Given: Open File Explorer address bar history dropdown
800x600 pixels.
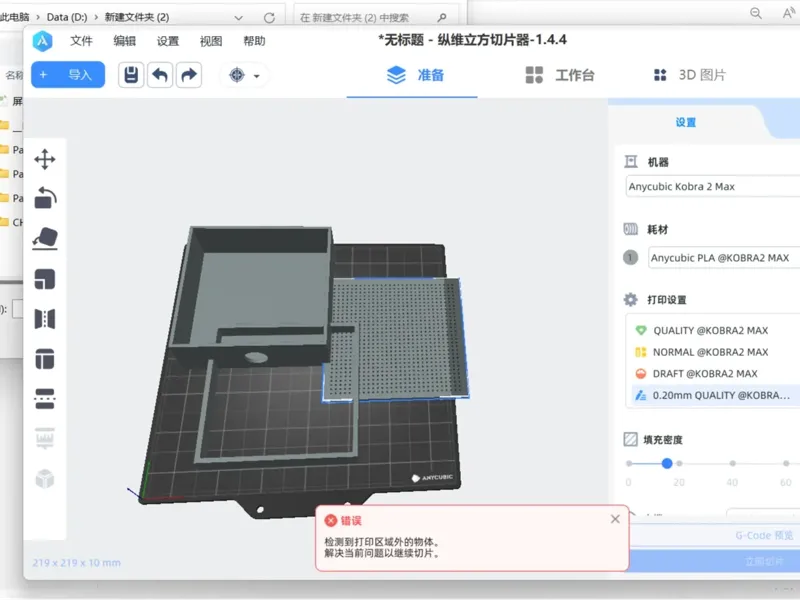Looking at the screenshot, I should [x=238, y=18].
